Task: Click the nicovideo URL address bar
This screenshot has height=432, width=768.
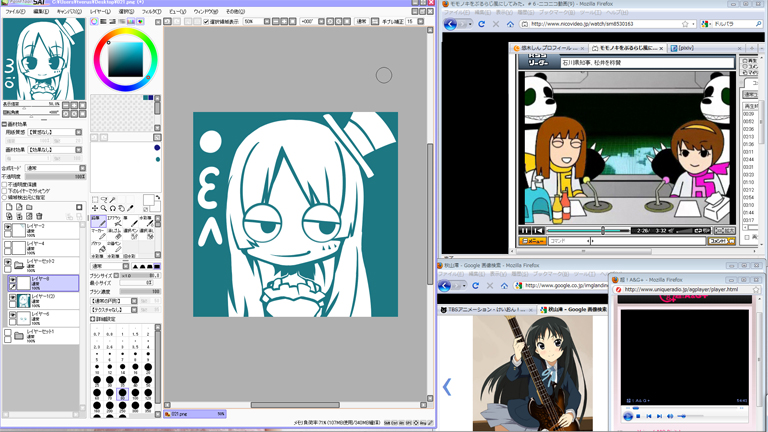Action: pyautogui.click(x=605, y=24)
